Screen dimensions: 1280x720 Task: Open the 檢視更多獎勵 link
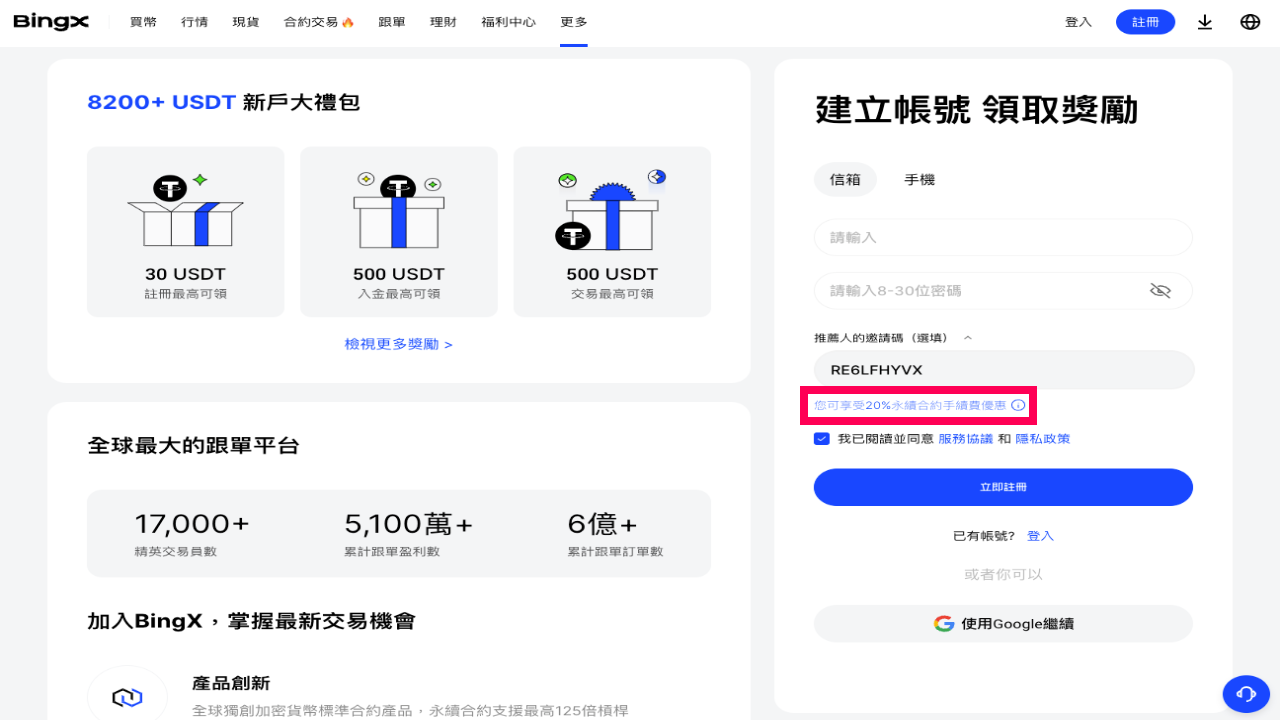point(398,343)
